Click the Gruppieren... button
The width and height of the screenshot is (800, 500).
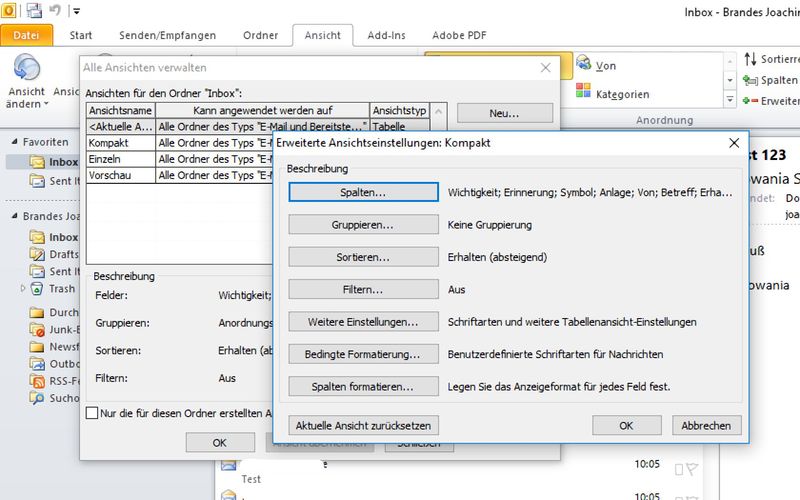(x=363, y=224)
